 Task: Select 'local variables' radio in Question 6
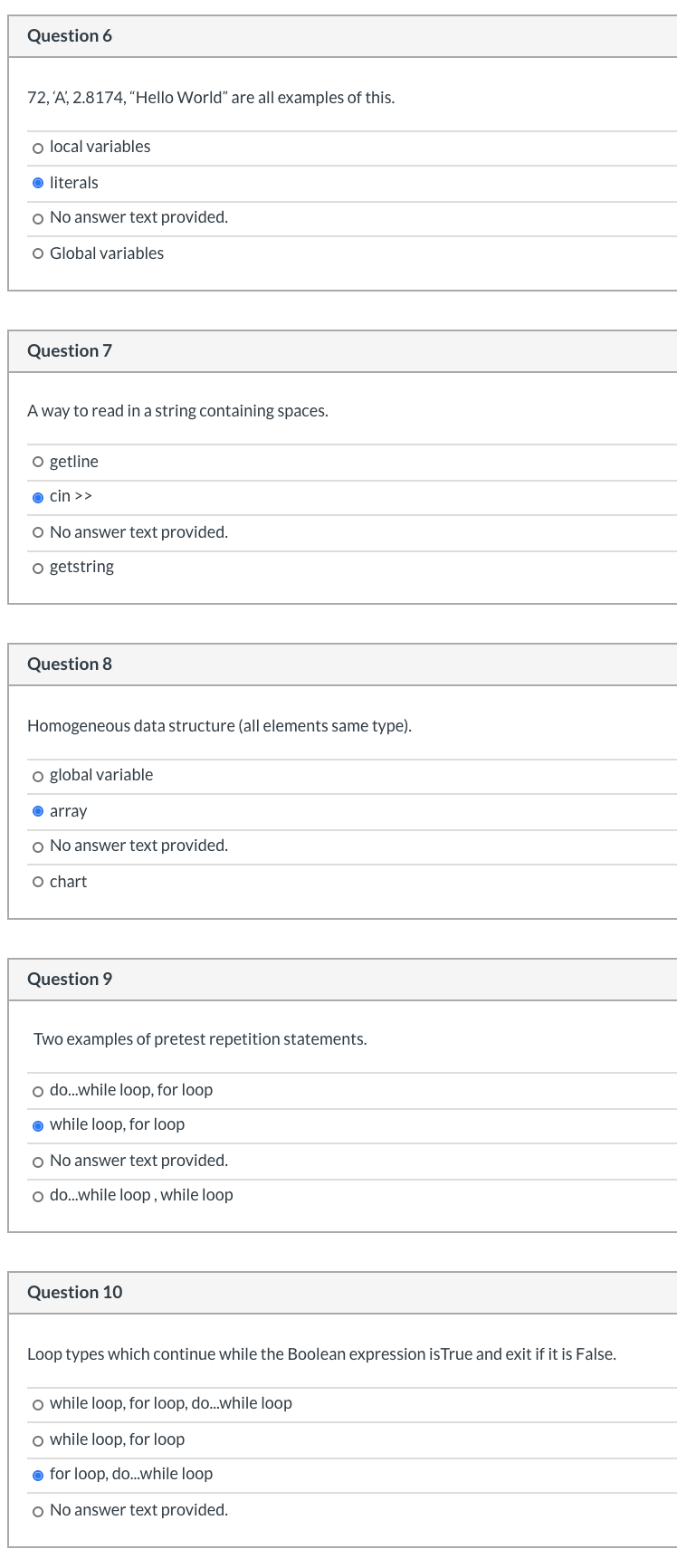(x=37, y=148)
